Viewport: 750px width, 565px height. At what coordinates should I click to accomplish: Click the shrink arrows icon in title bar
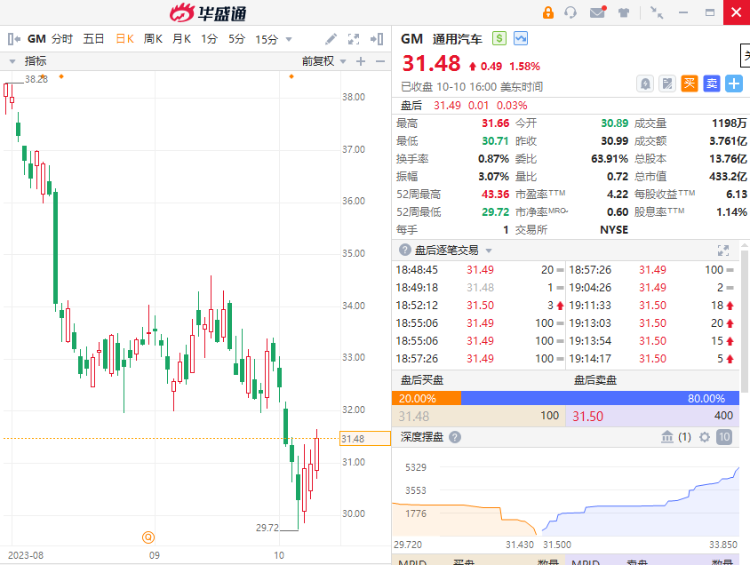(657, 12)
